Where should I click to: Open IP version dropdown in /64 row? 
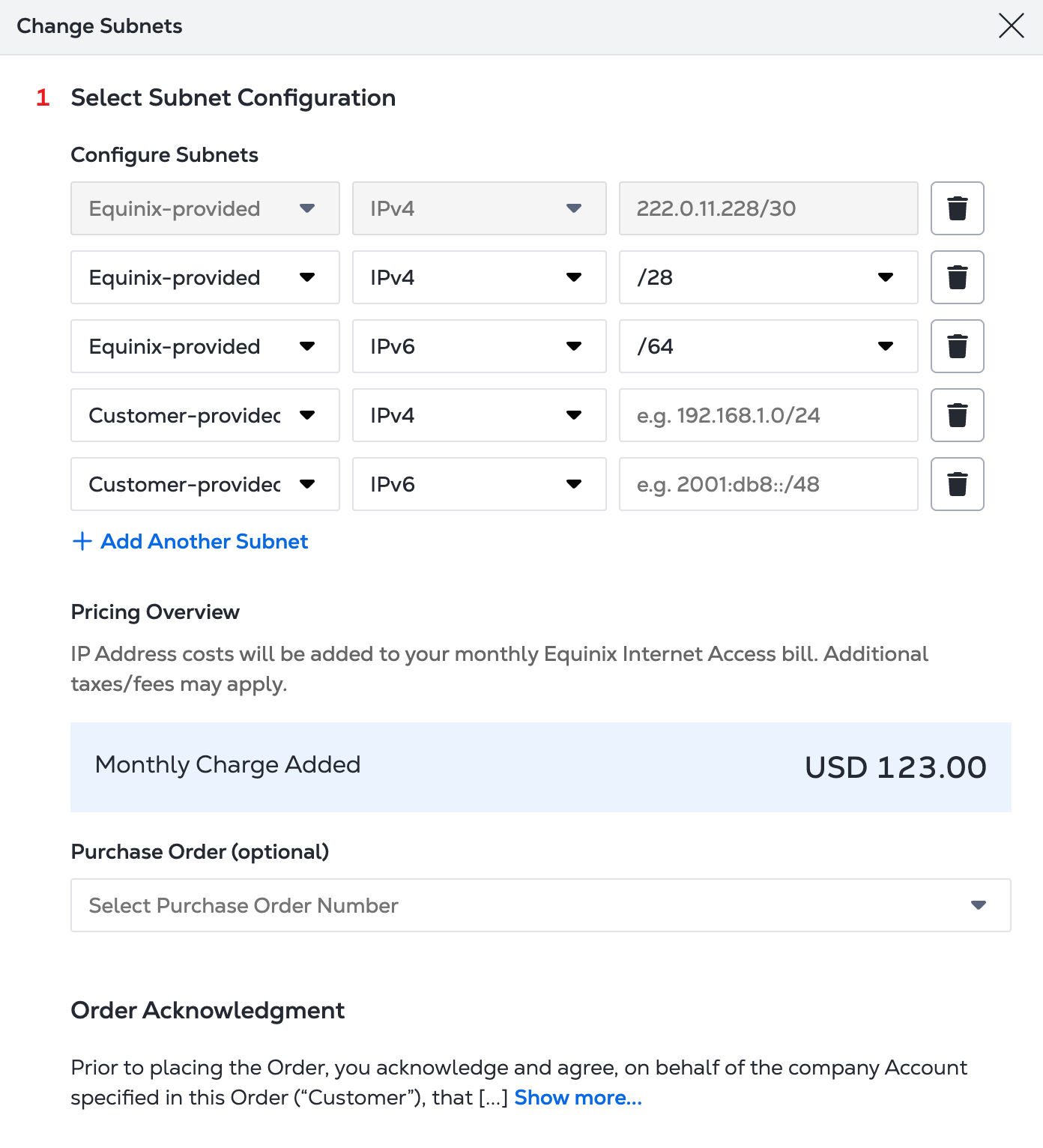point(479,346)
